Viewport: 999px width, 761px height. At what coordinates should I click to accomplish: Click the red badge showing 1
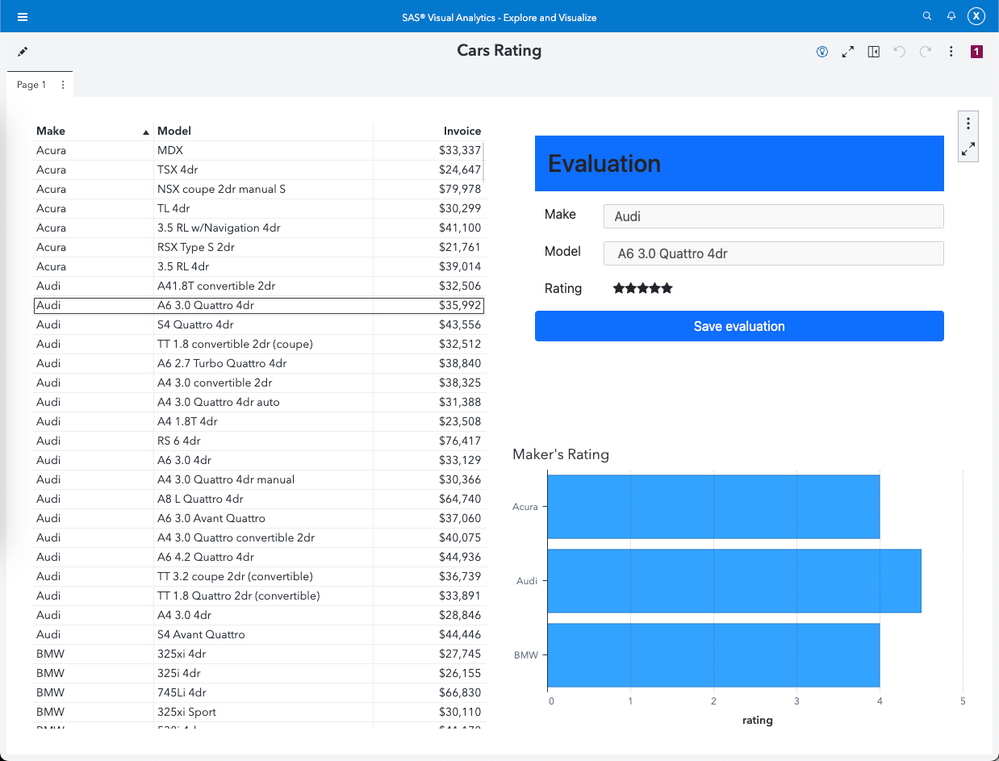[976, 52]
